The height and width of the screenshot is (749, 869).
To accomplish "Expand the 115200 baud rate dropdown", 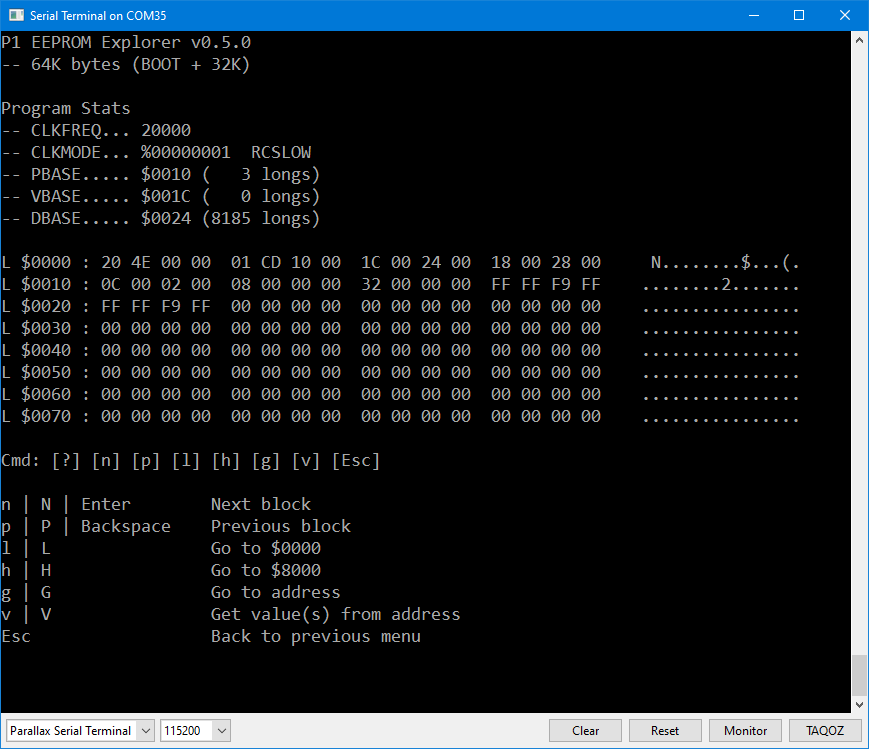I will click(x=195, y=731).
